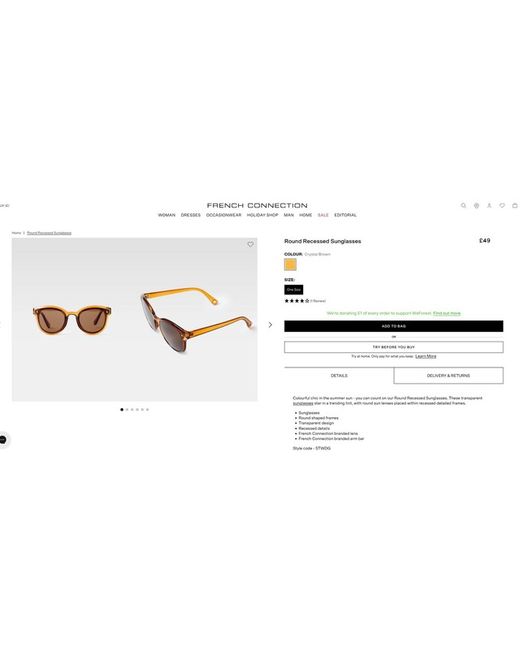Click Try Before You Buy button

coord(394,347)
